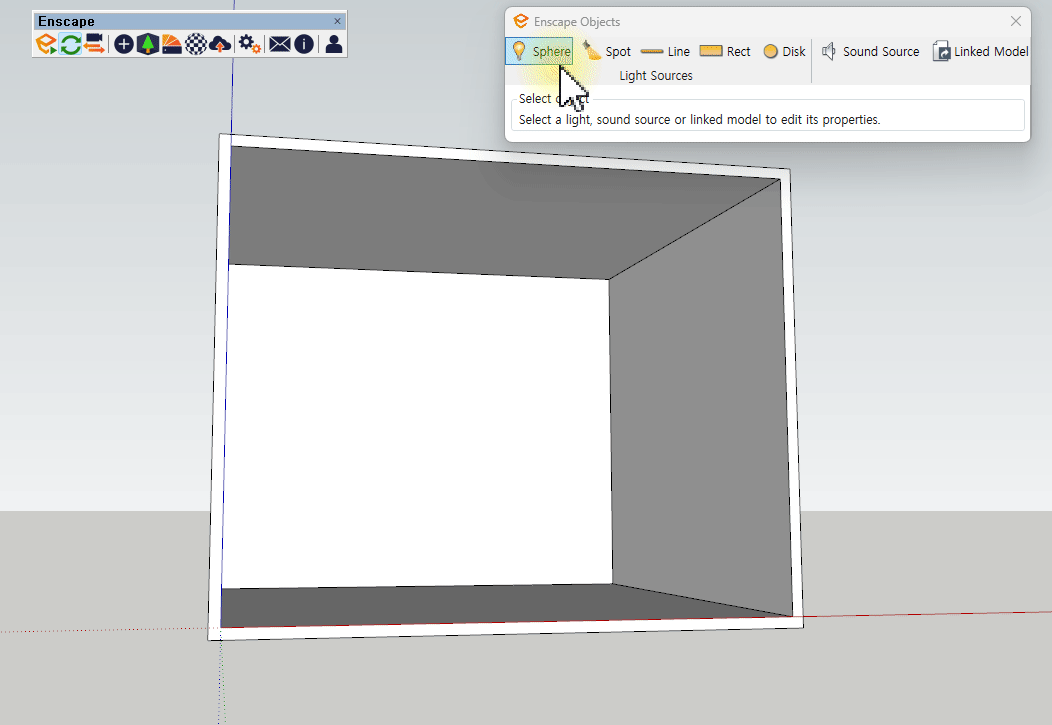The width and height of the screenshot is (1052, 725).
Task: Choose the Rect light source
Action: pyautogui.click(x=725, y=52)
